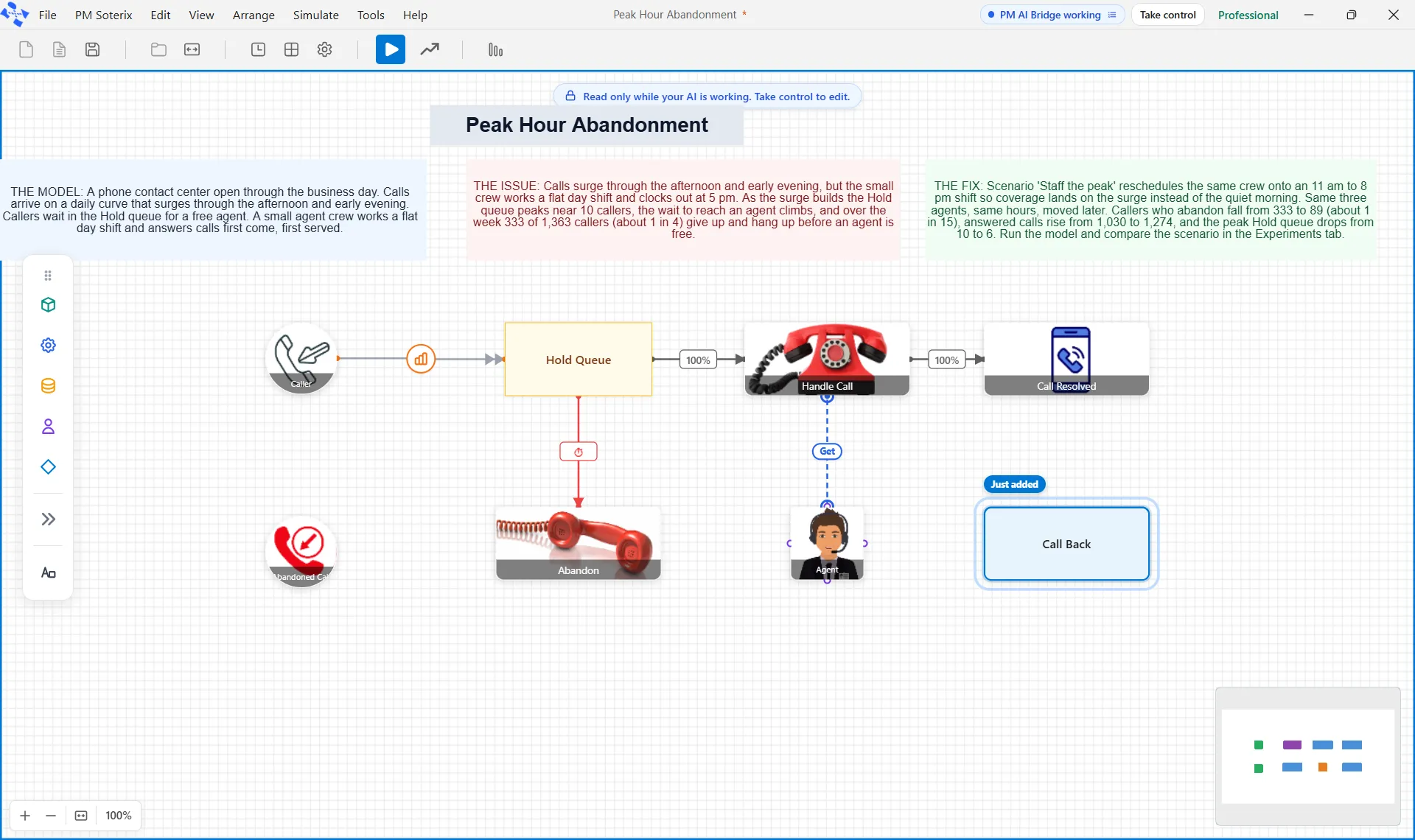Grab the palette drag handle dots
Screen dimensions: 1415x840
click(x=48, y=276)
